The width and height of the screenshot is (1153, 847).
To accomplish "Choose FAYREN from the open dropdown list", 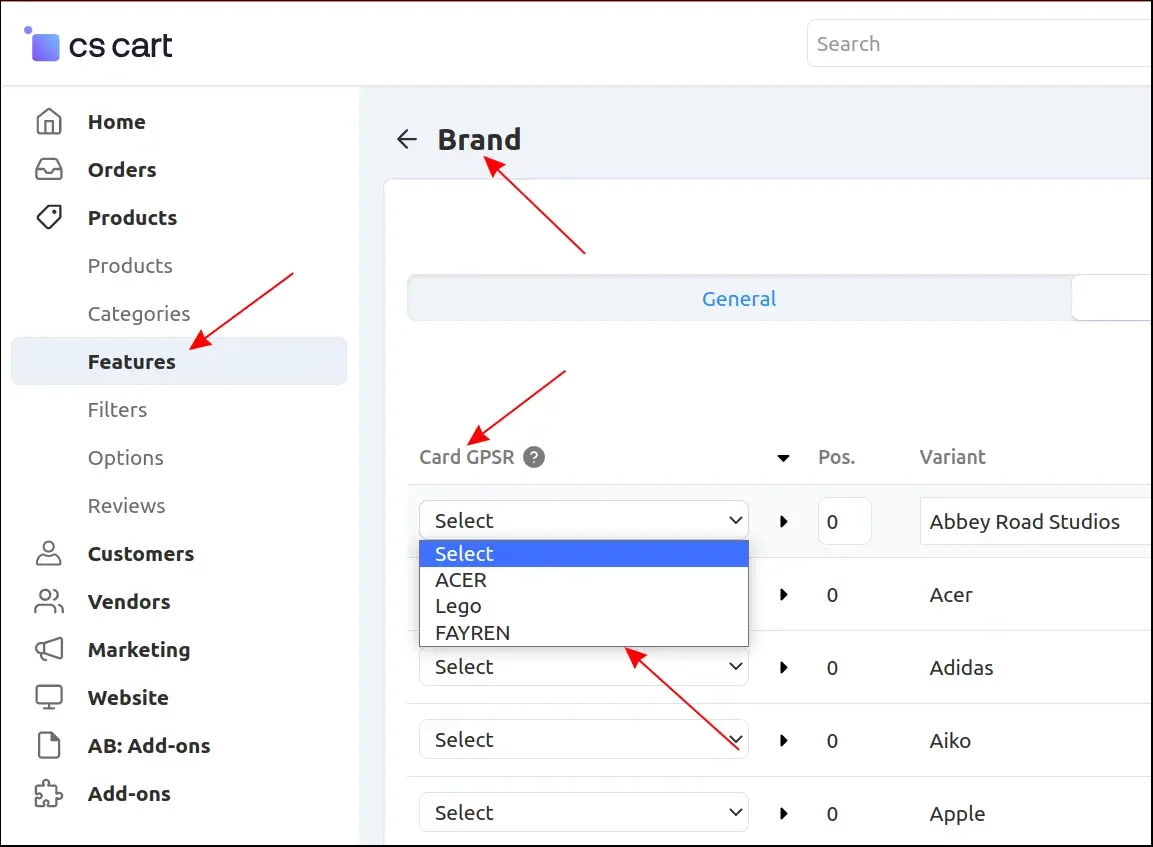I will [x=473, y=632].
